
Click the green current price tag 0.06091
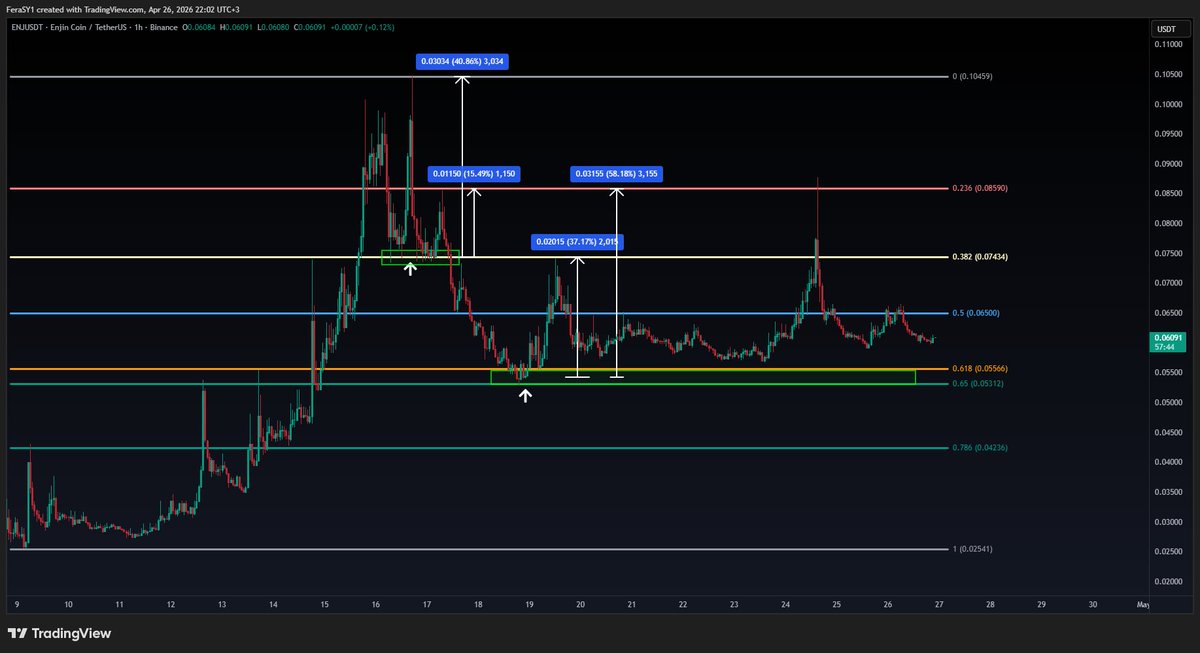pos(1170,338)
